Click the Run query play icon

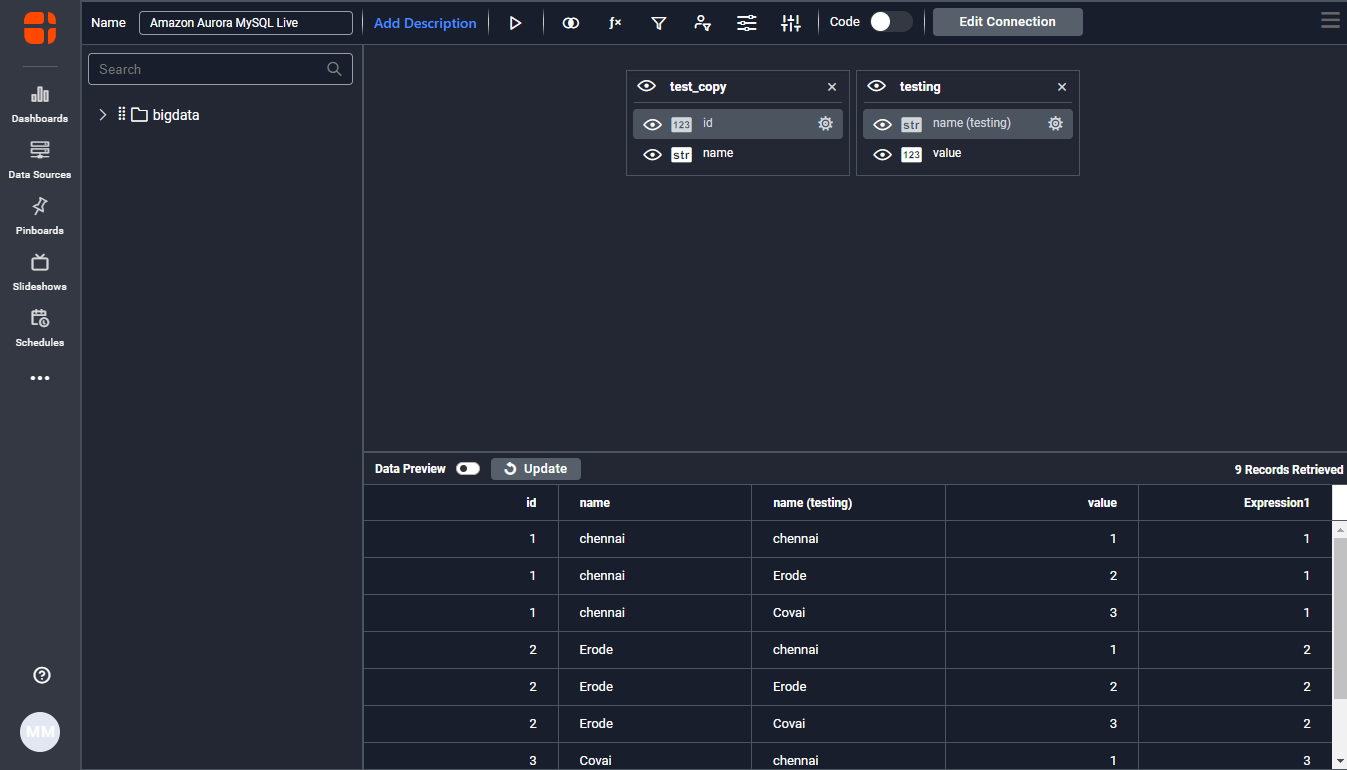click(515, 23)
